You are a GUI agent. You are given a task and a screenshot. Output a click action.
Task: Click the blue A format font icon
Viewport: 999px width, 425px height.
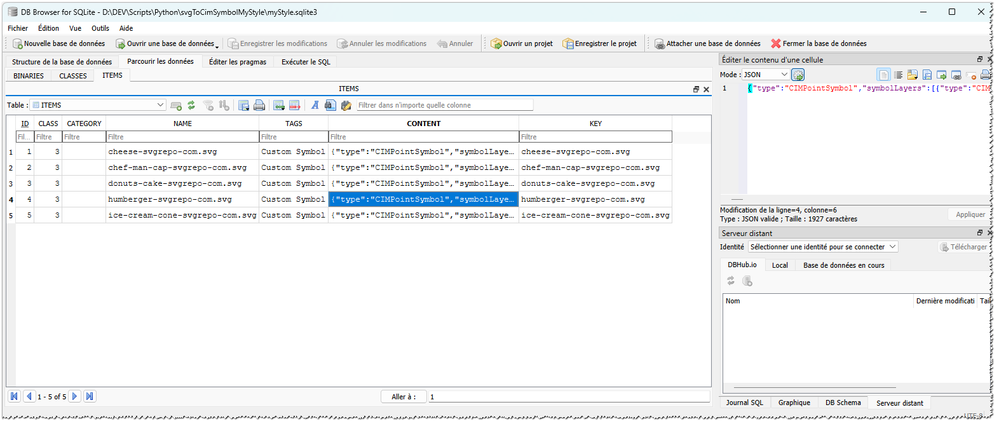314,105
